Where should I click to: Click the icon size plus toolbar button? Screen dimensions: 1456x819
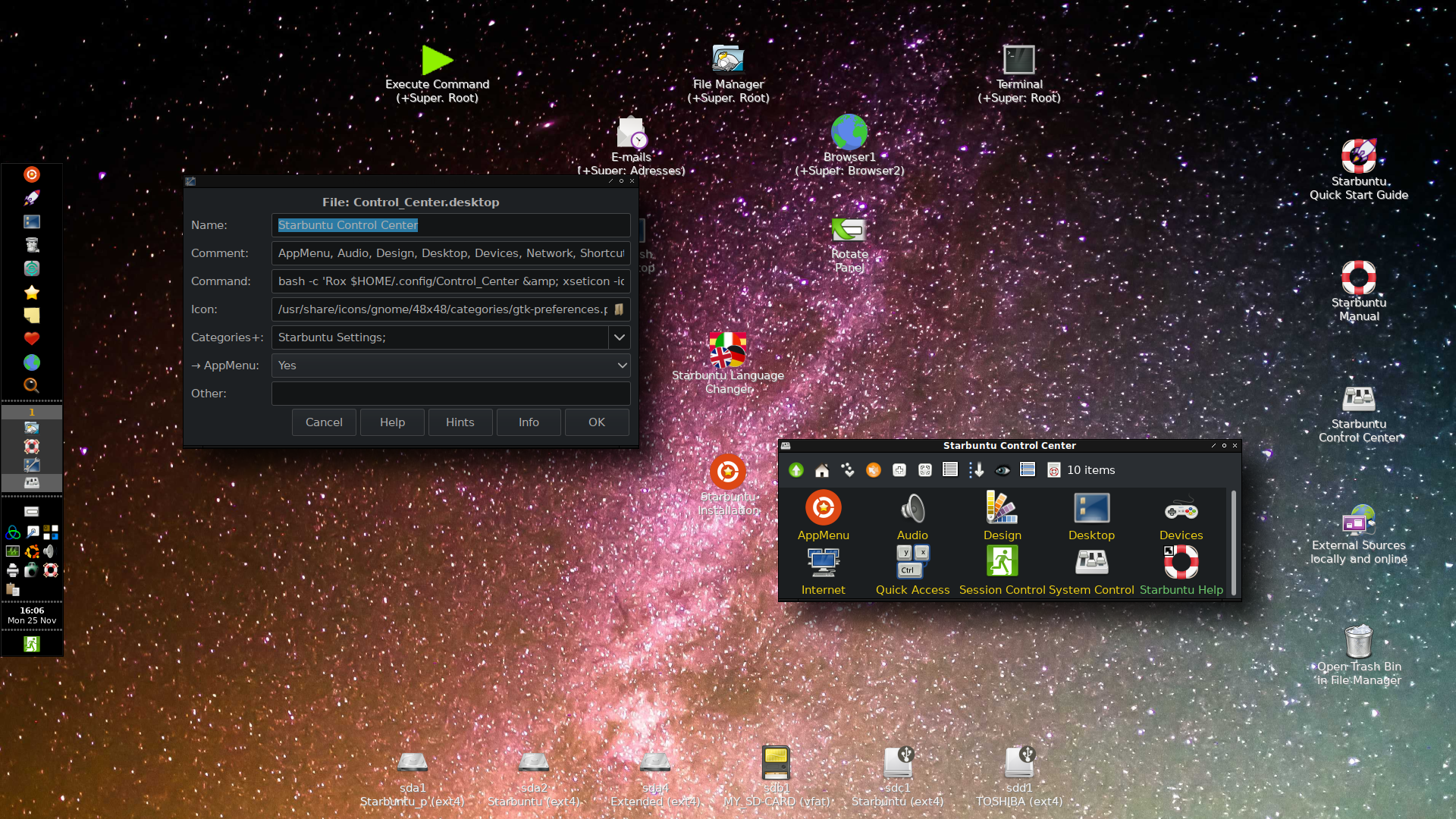(899, 470)
